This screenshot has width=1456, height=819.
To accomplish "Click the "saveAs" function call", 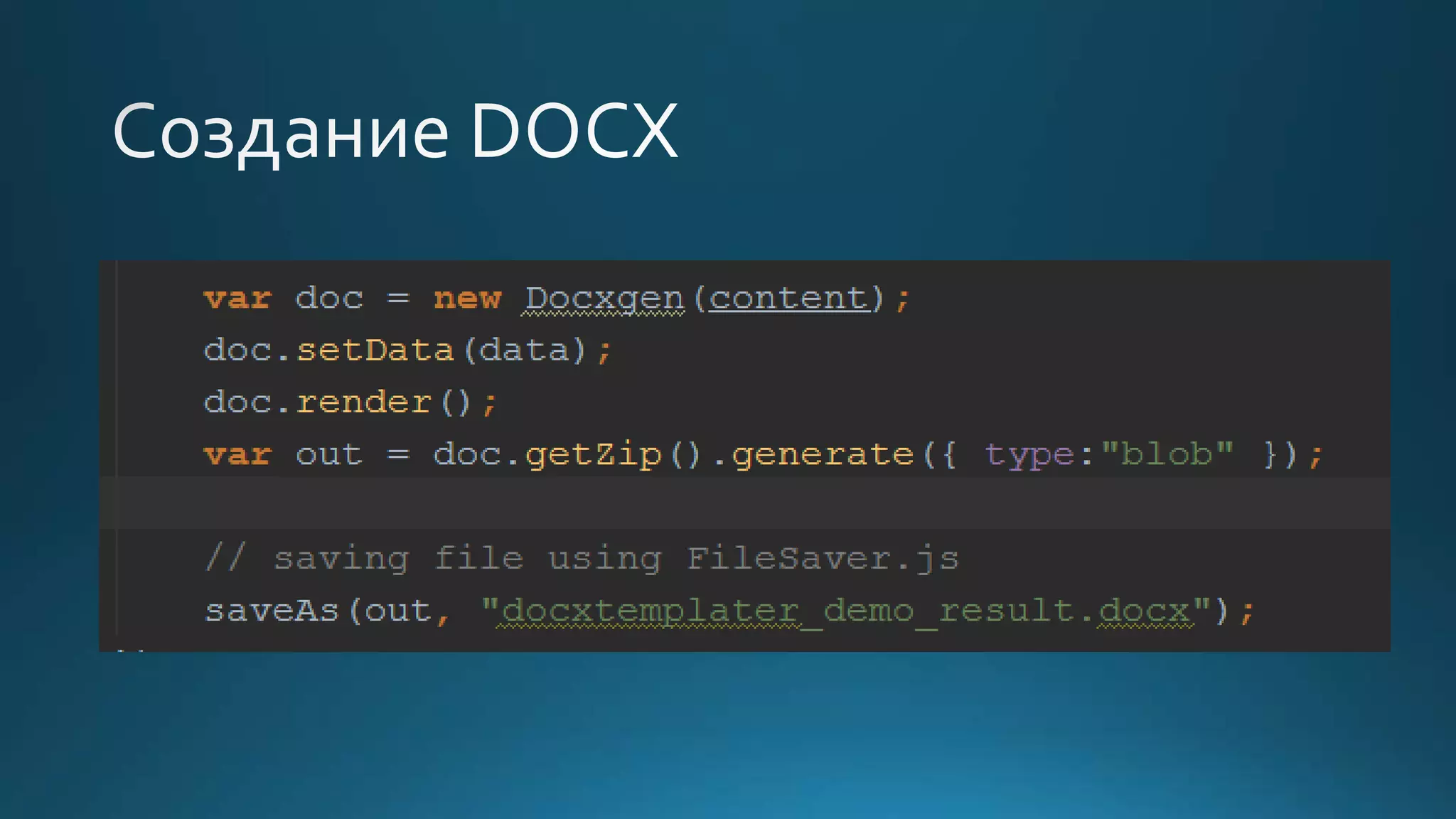I will 272,611.
